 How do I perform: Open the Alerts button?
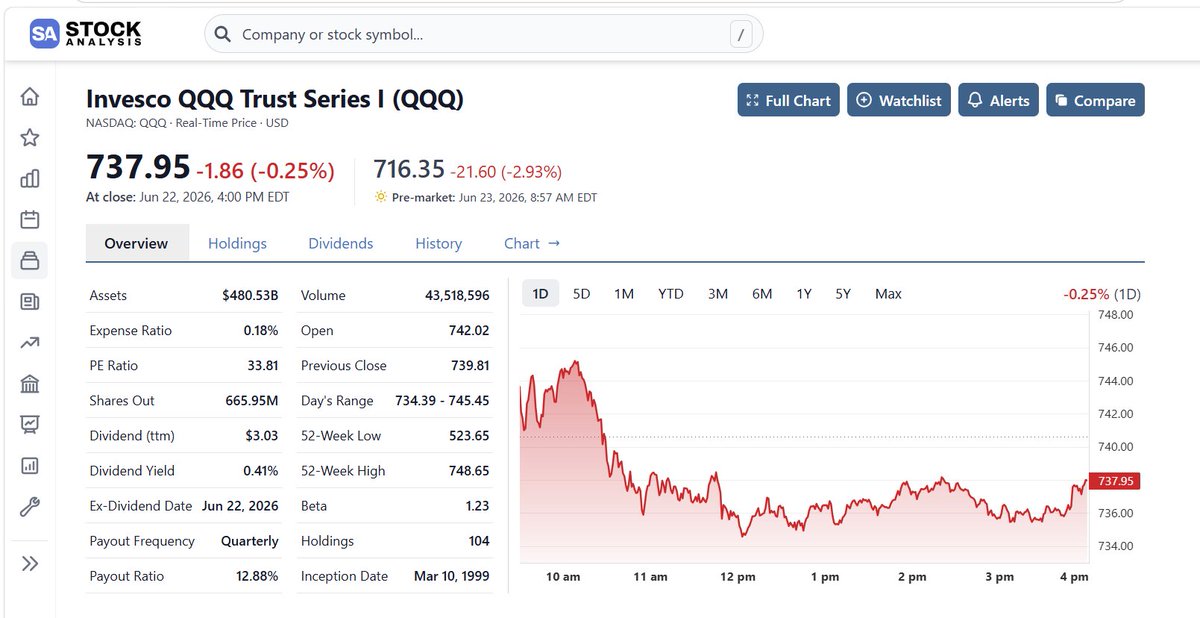point(999,100)
